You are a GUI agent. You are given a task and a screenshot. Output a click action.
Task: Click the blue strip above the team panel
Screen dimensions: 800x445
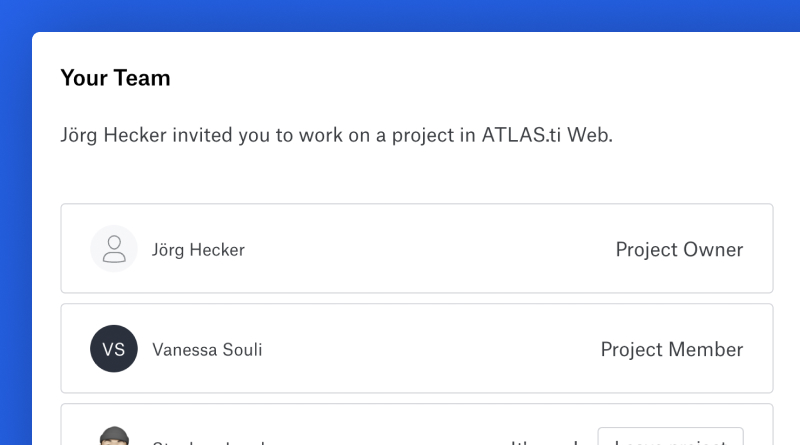point(400,15)
